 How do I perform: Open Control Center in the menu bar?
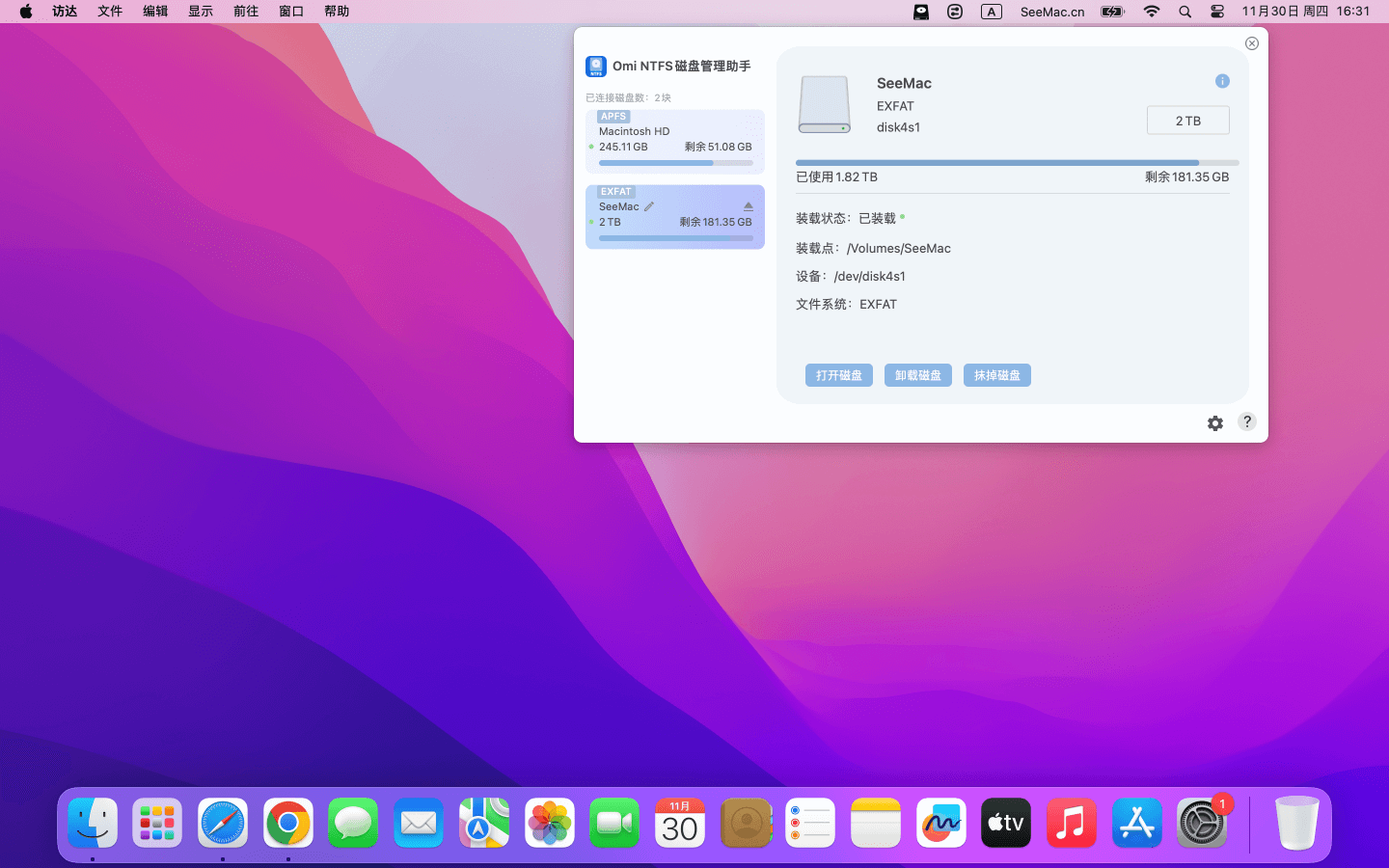1217,12
